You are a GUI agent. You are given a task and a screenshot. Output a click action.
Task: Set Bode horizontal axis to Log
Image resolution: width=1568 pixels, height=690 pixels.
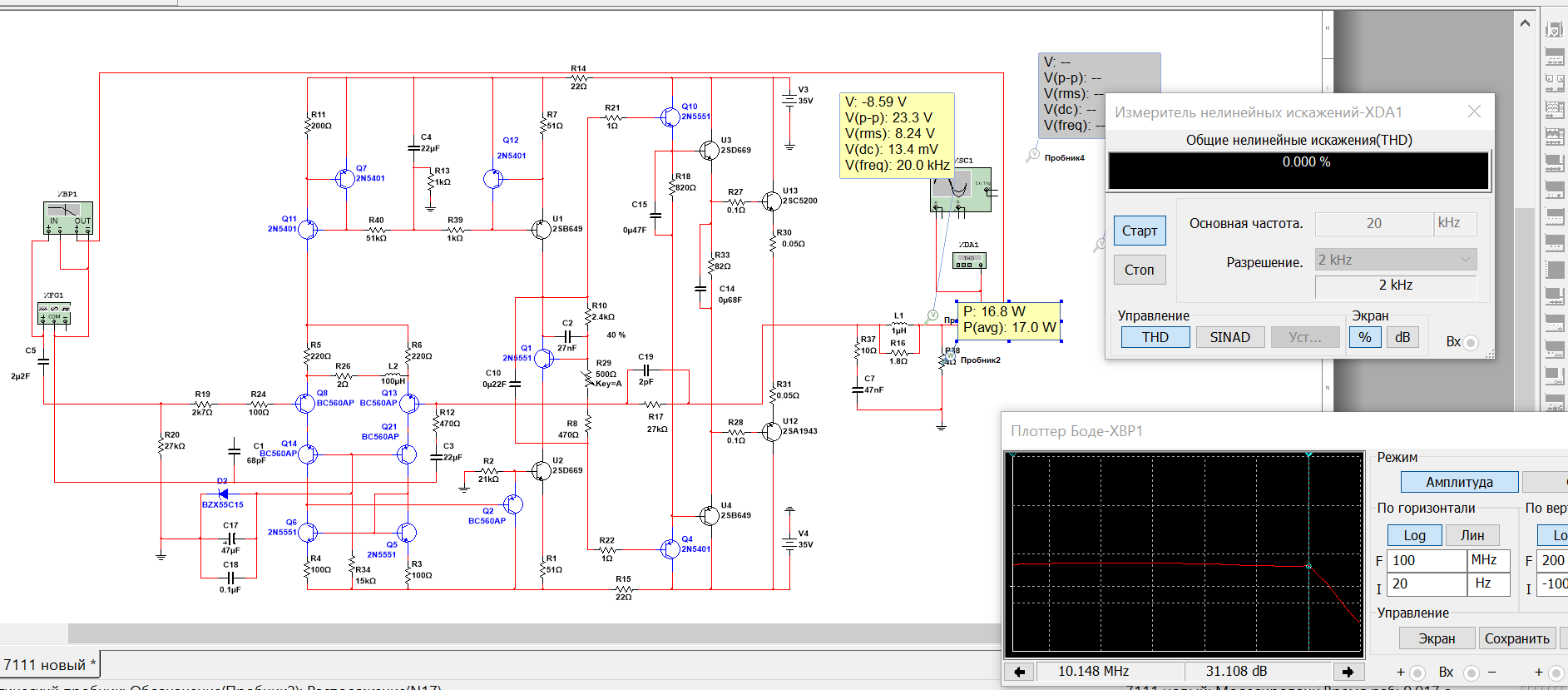[1414, 535]
